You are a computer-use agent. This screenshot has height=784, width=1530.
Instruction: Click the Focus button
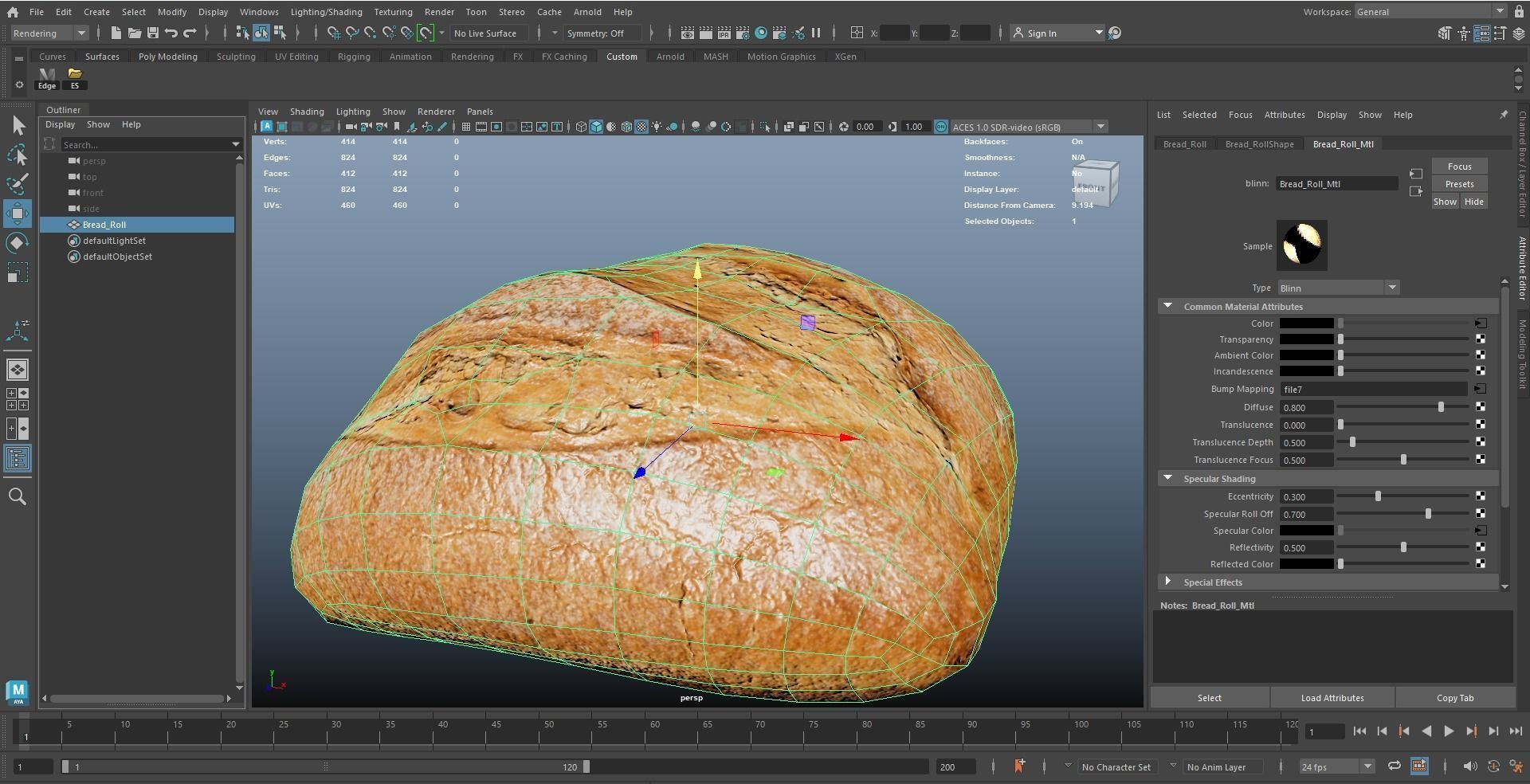pos(1459,167)
